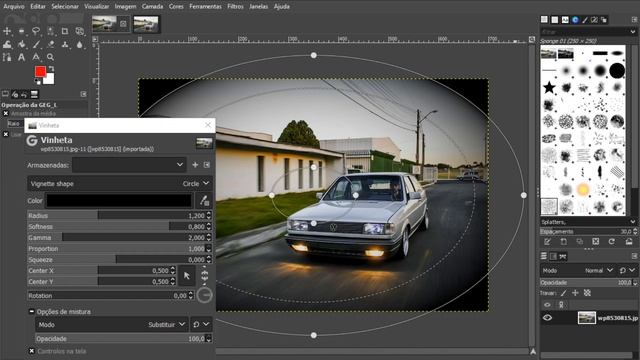
Task: Swap foreground and background colors
Action: [x=51, y=69]
